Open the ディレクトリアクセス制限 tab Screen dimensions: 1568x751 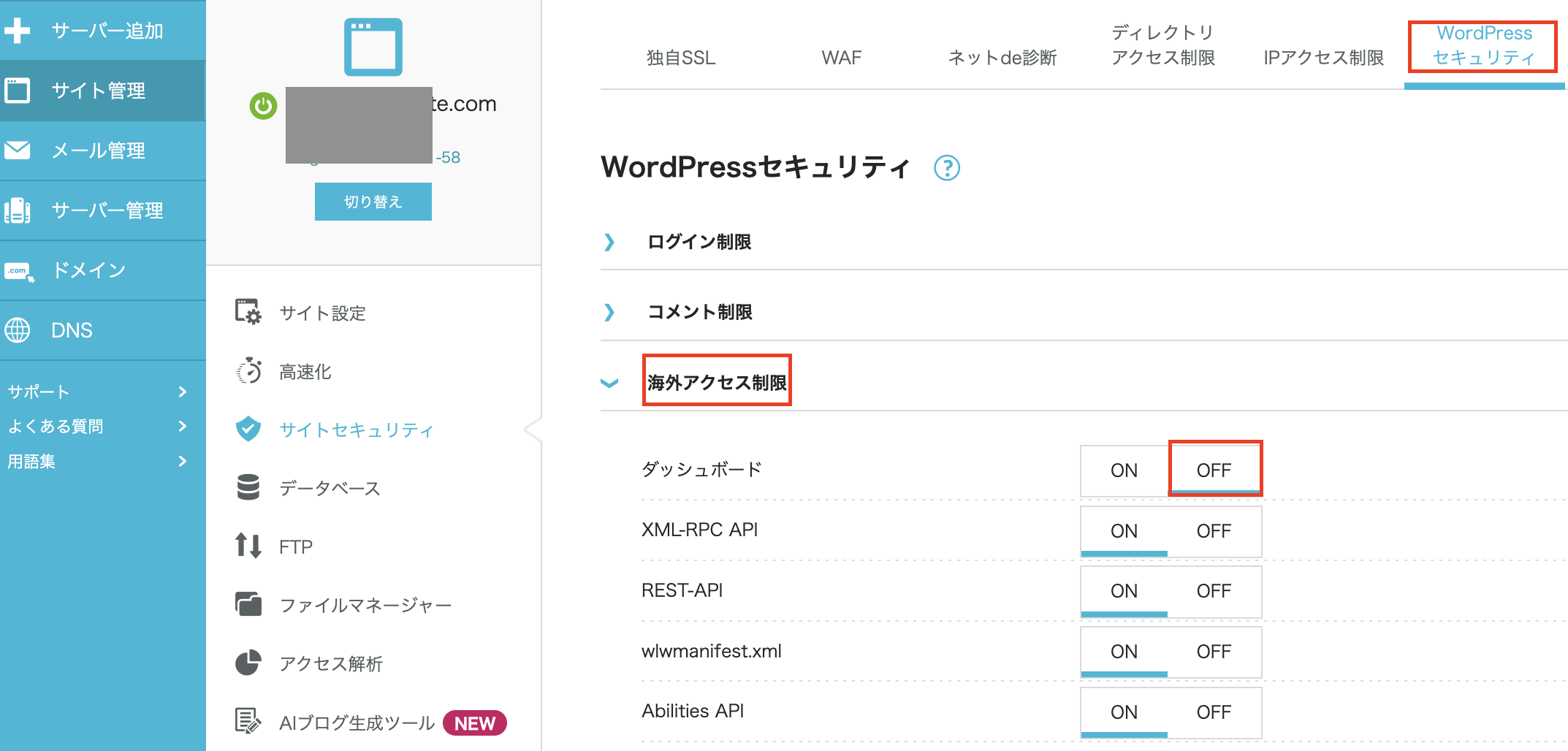(x=1163, y=45)
